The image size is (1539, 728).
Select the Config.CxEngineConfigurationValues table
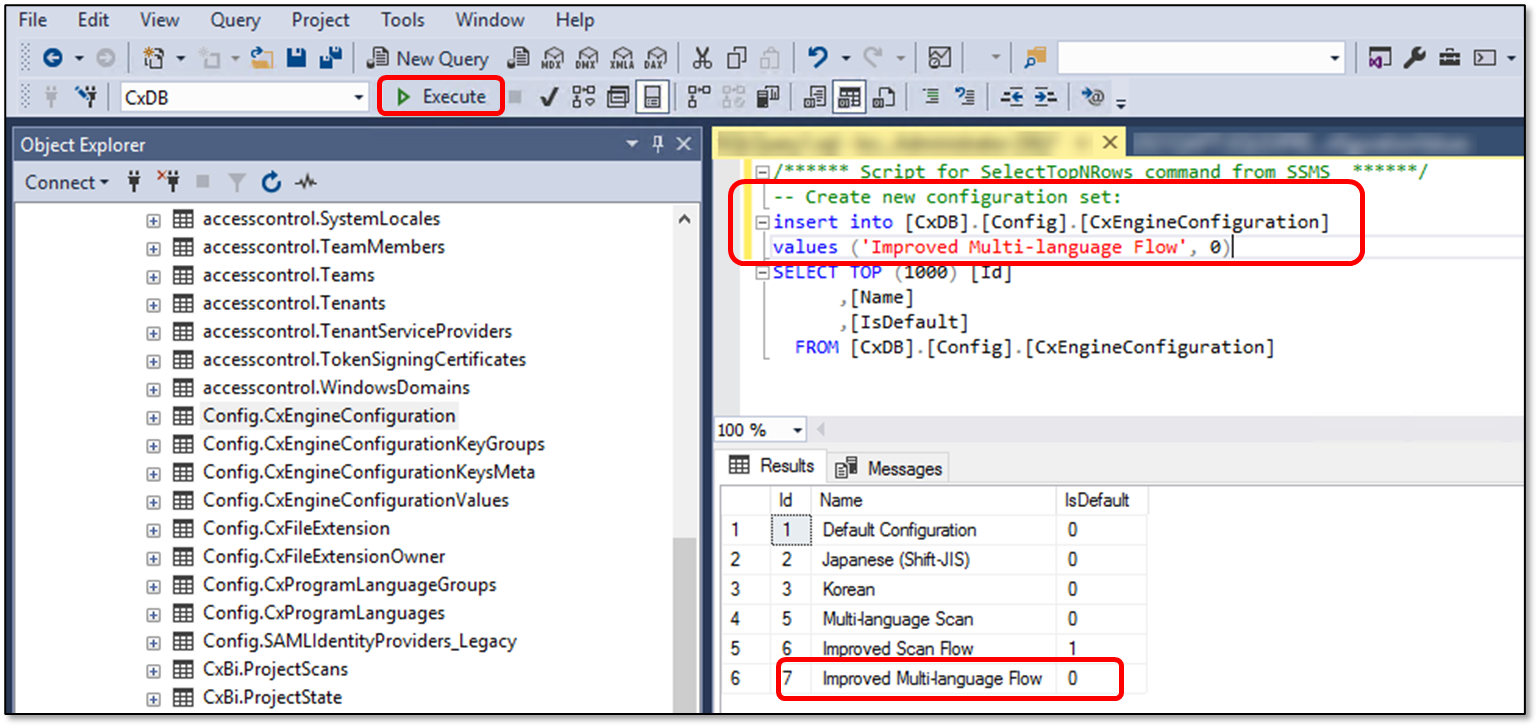pos(355,500)
